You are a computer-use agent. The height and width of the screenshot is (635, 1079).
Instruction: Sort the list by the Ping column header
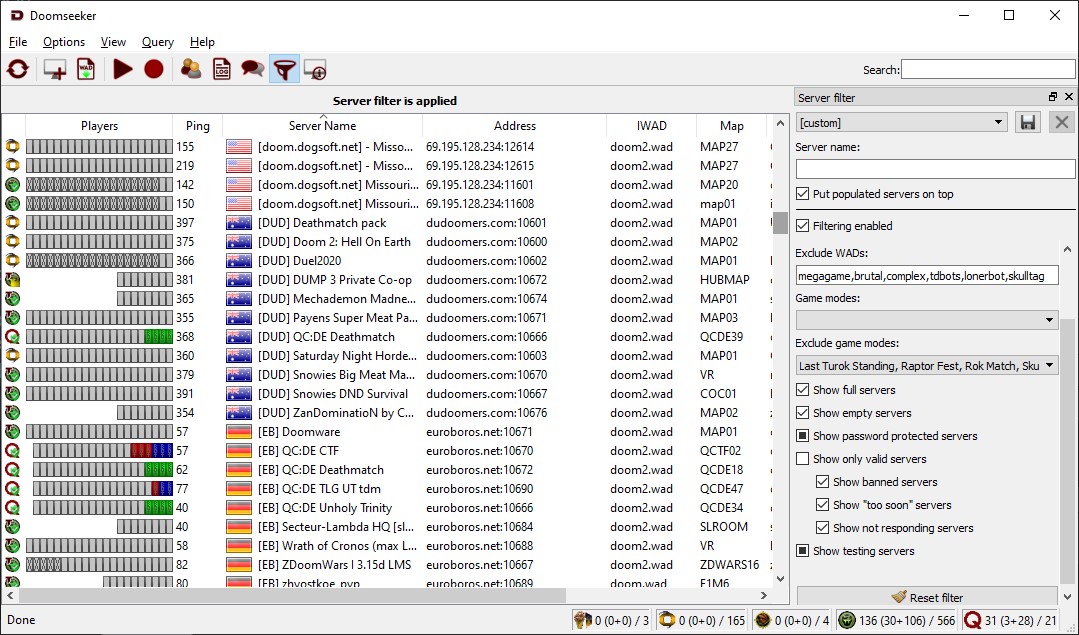(198, 126)
